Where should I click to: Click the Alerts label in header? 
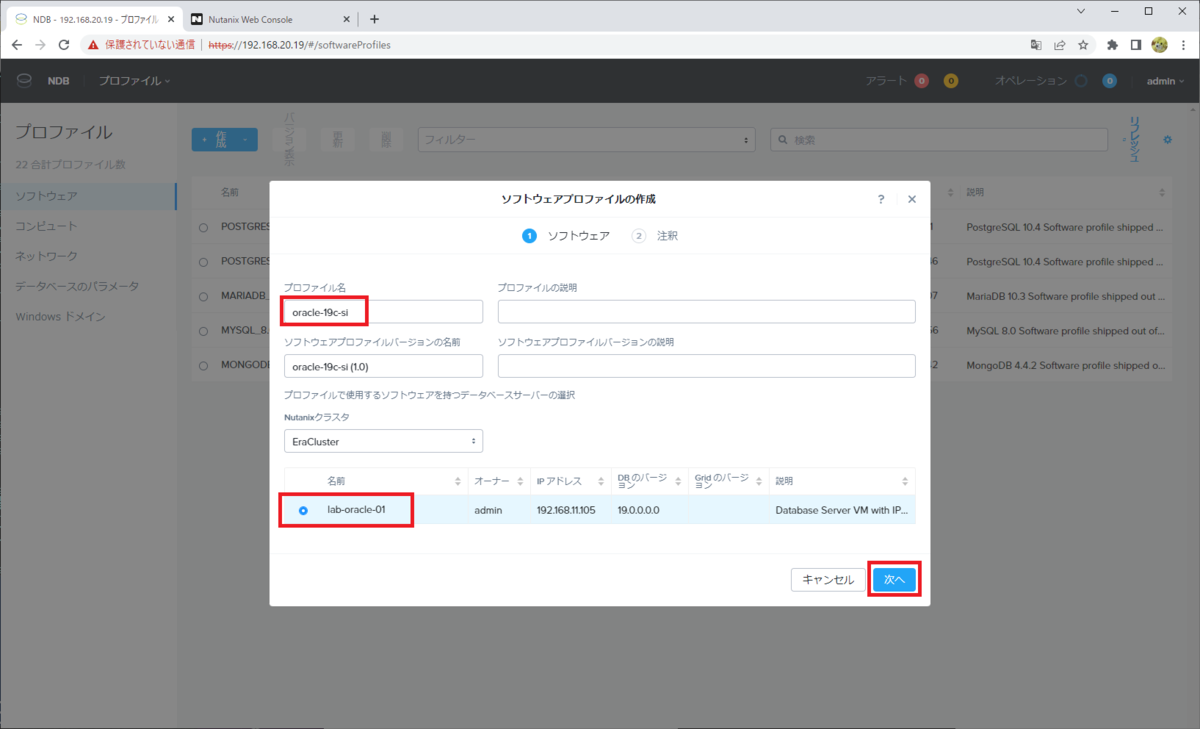pos(886,81)
